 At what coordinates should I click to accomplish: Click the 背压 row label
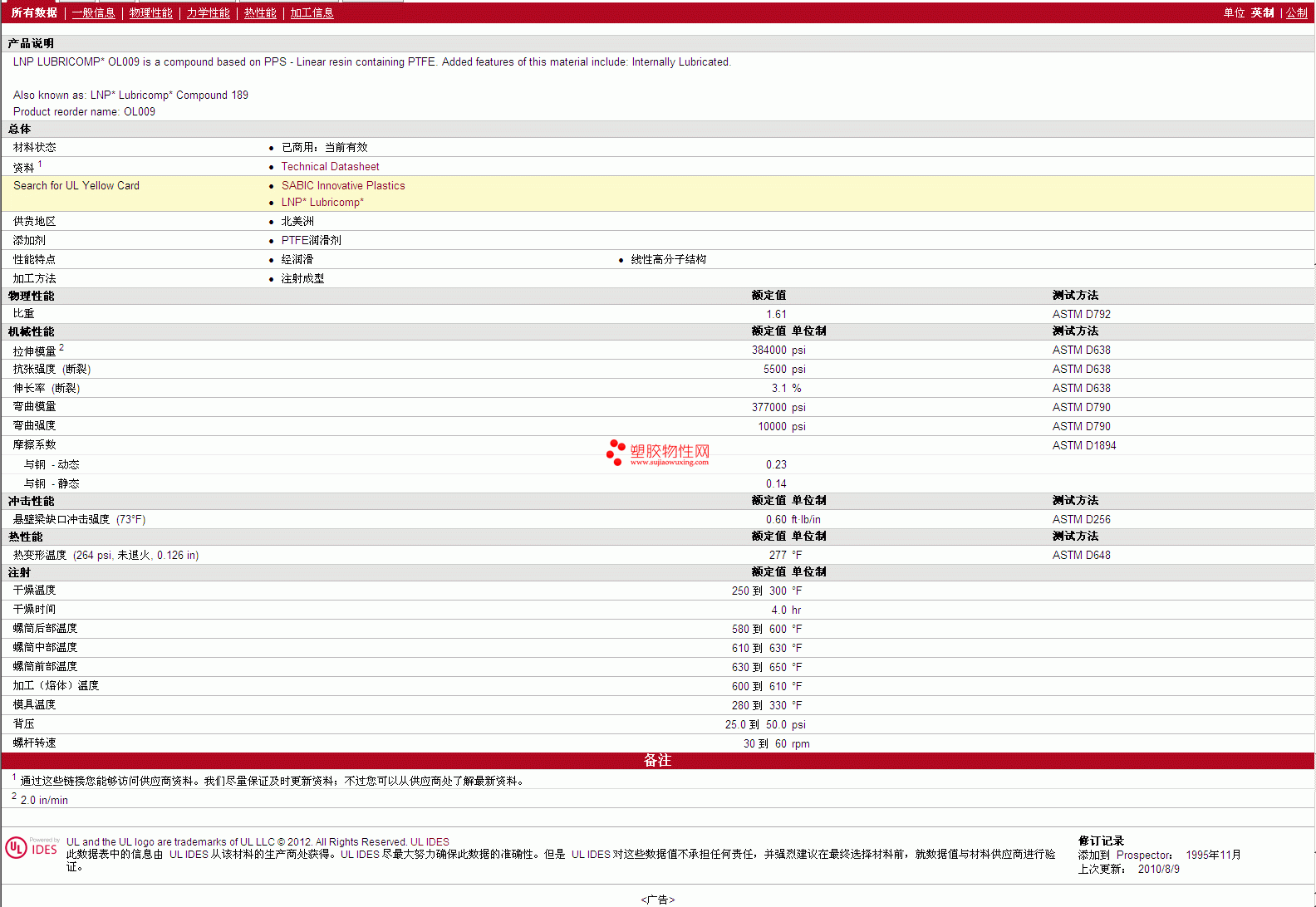(x=23, y=724)
